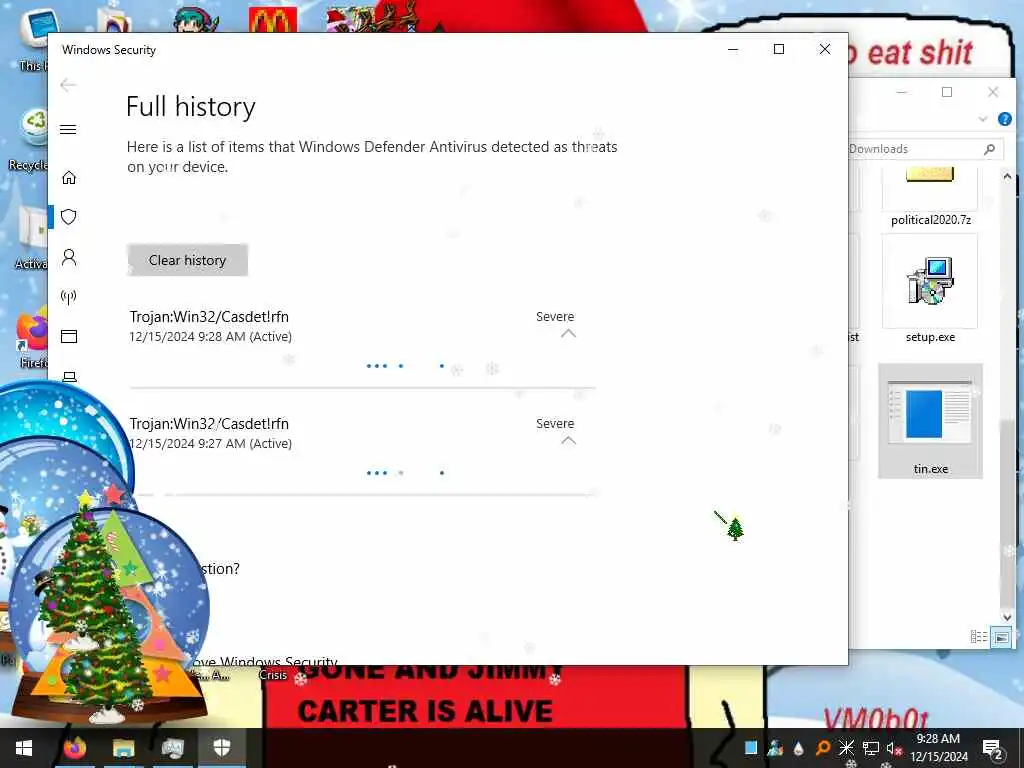Switch File Explorer to details view

pyautogui.click(x=978, y=636)
